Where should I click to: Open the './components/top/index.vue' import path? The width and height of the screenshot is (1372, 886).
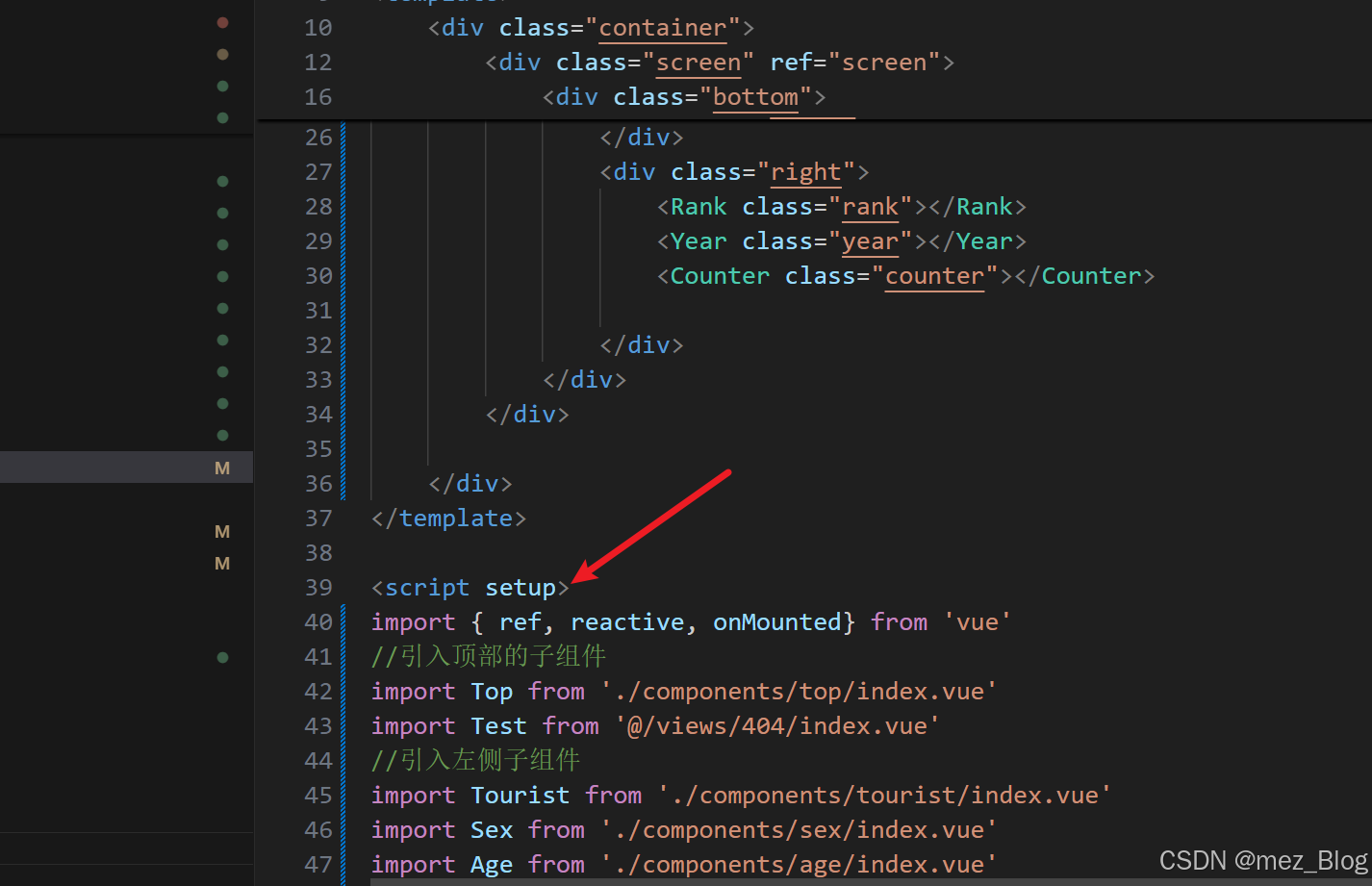[x=800, y=692]
